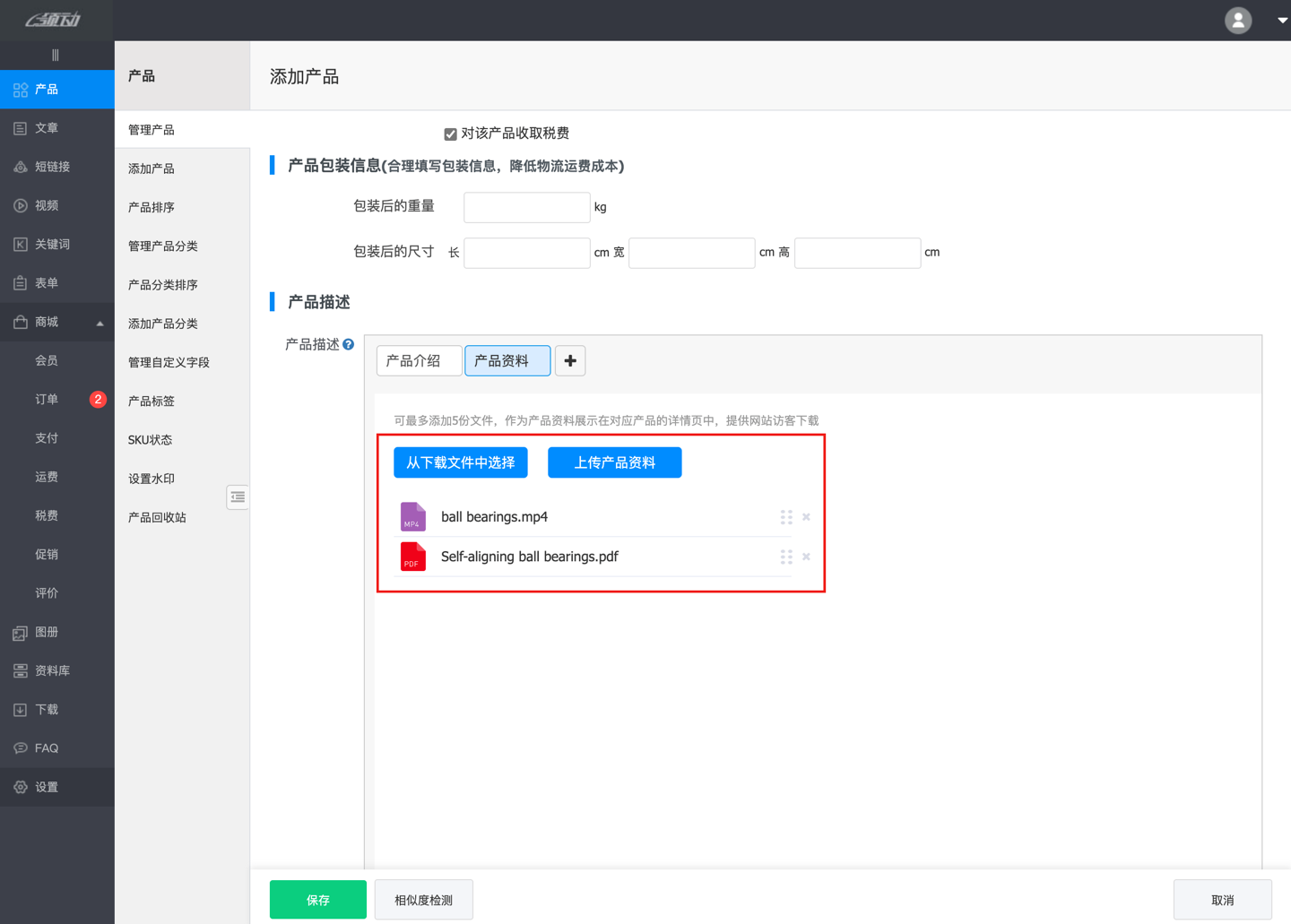Image resolution: width=1291 pixels, height=924 pixels.
Task: Add a new description tab with the plus button
Action: point(570,360)
